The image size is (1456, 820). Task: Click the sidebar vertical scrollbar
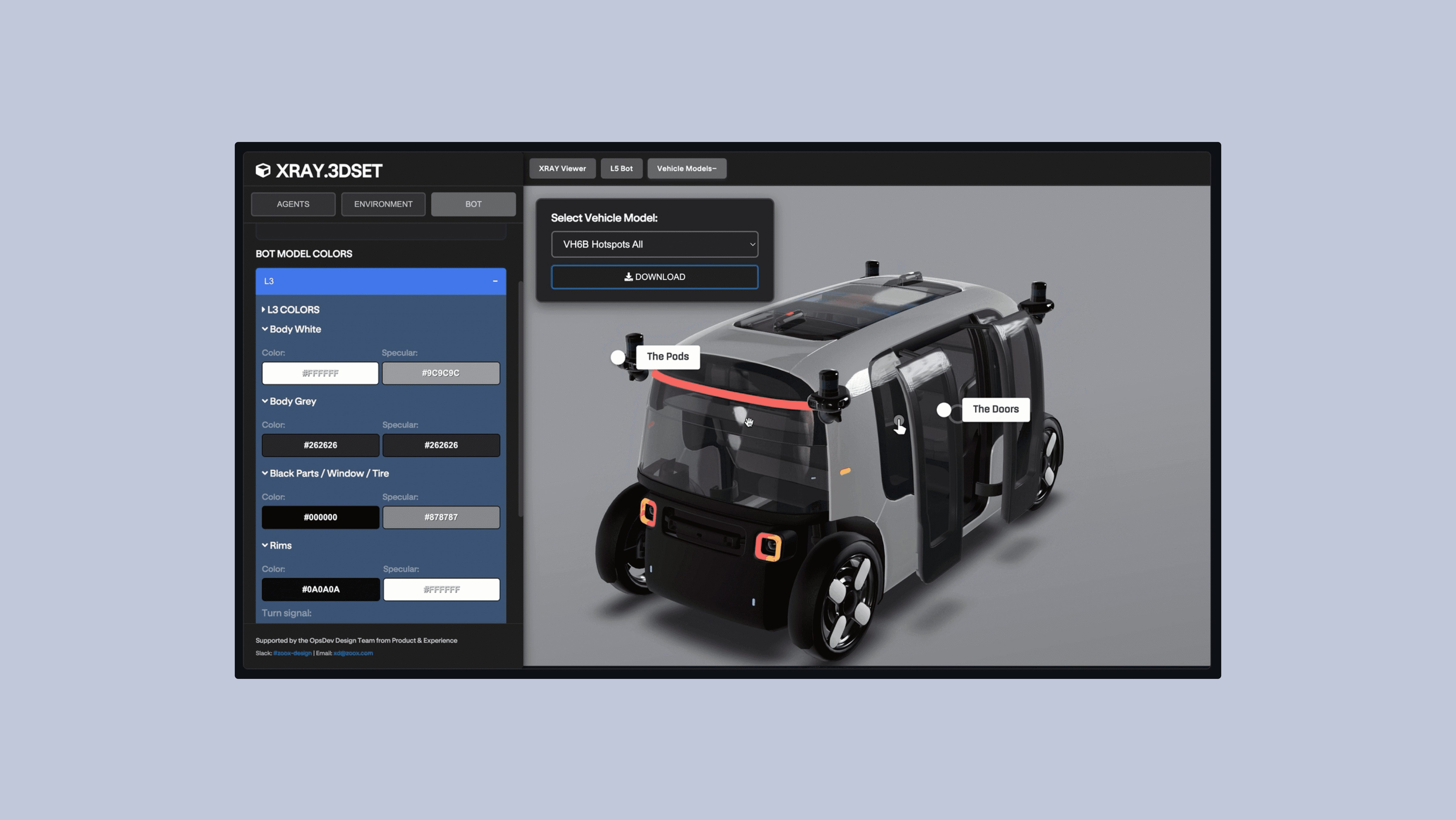pos(520,399)
